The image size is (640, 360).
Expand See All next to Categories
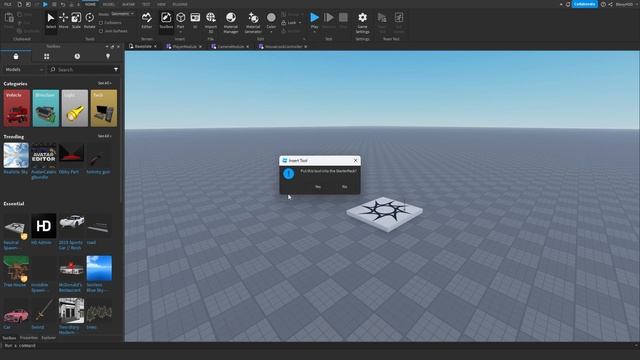pos(104,83)
